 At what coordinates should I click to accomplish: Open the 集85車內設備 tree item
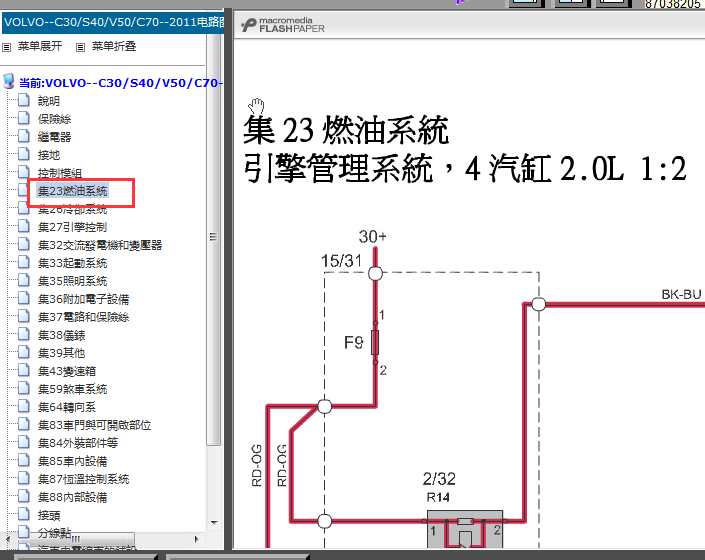(72, 461)
